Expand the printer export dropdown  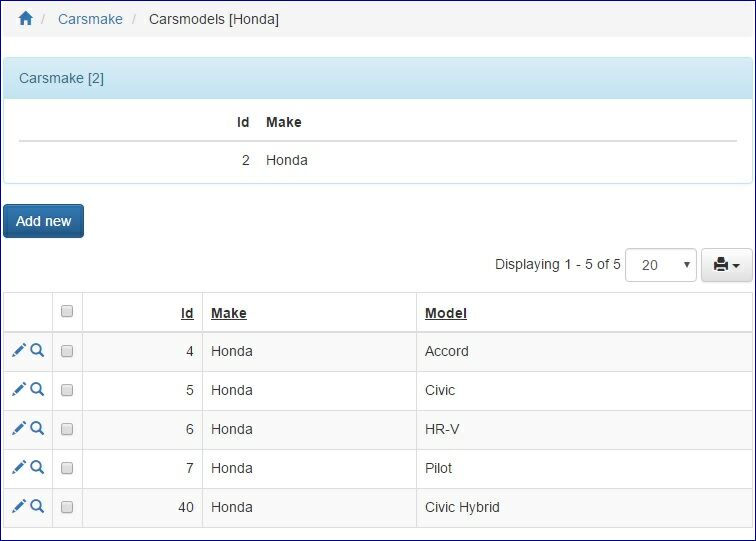tap(727, 265)
